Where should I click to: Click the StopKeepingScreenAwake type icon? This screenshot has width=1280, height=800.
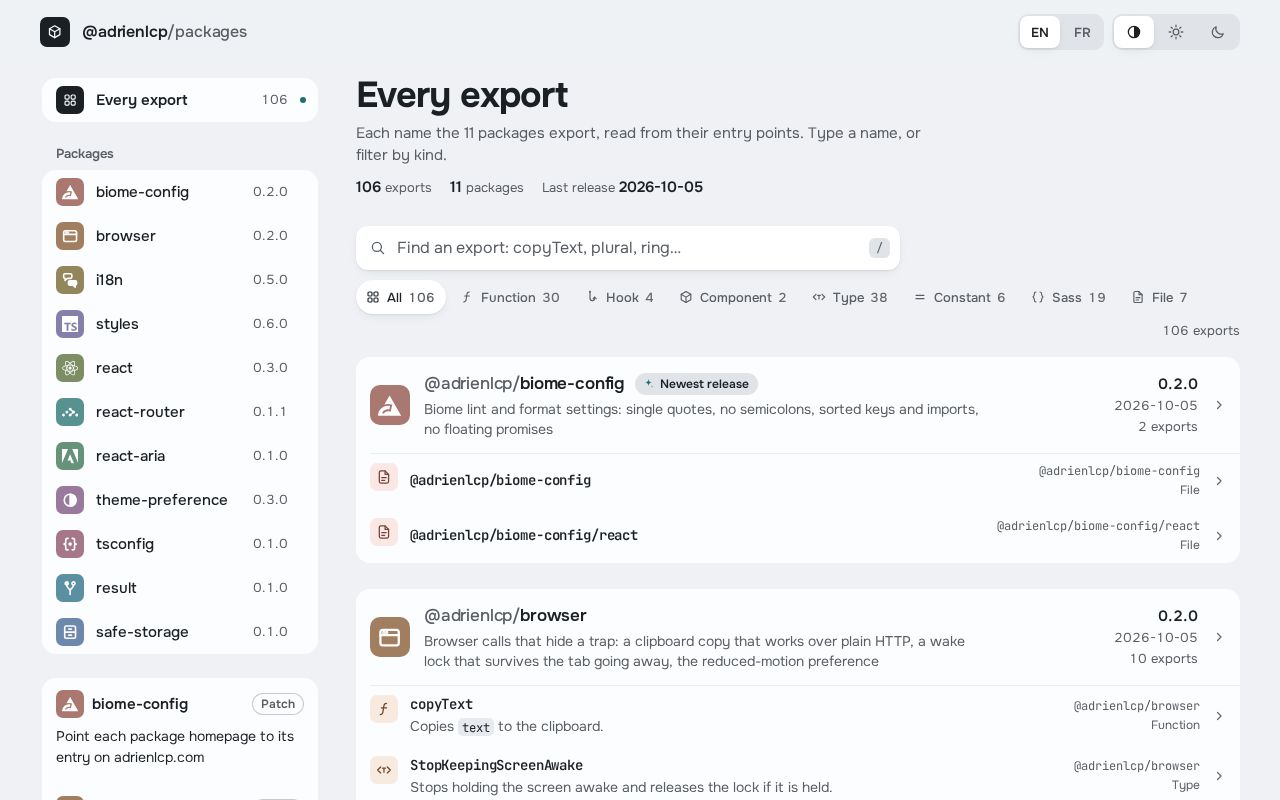click(384, 770)
